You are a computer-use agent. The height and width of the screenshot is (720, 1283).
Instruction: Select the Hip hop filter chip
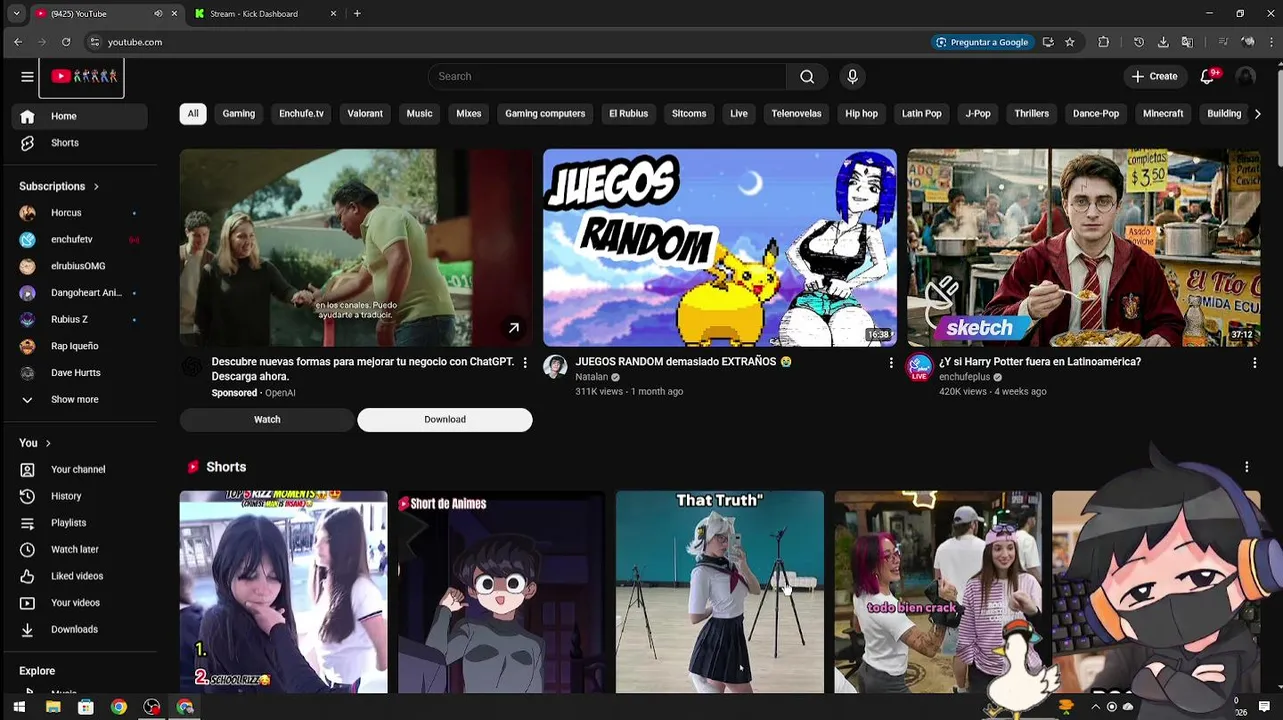coord(861,114)
